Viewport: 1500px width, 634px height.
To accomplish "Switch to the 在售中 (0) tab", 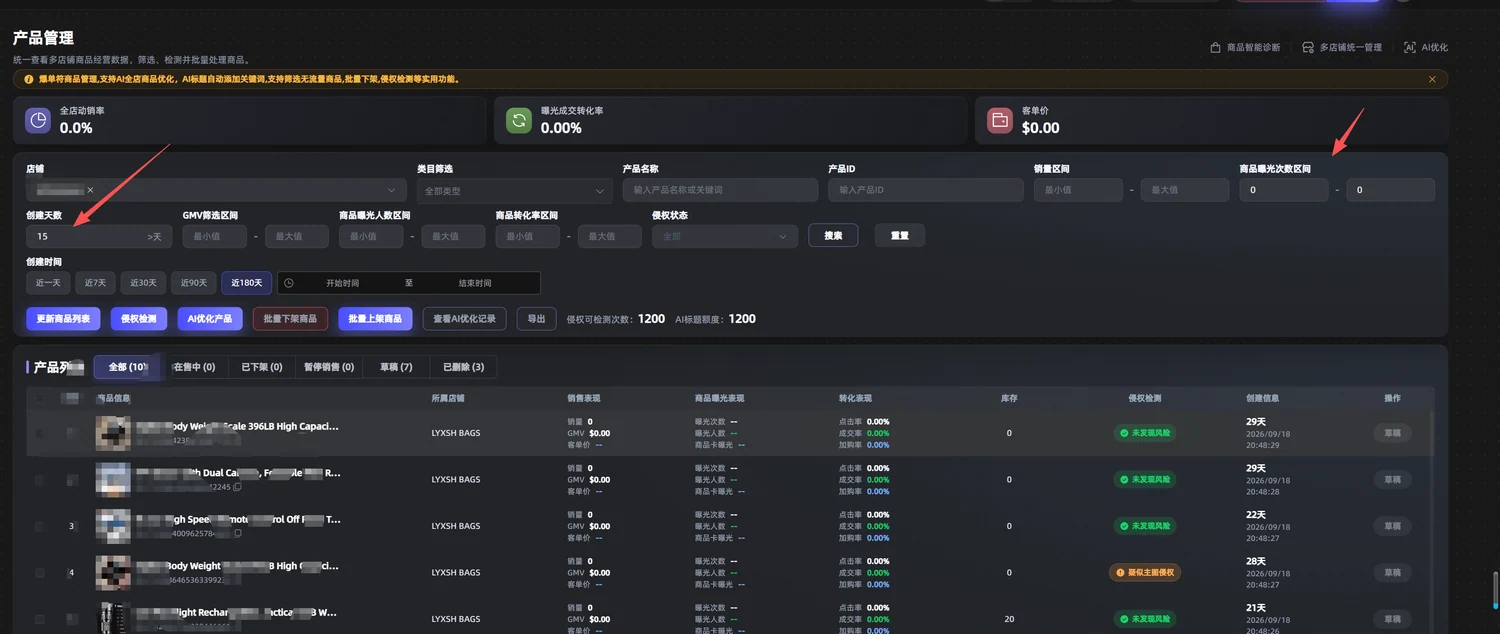I will (x=195, y=367).
